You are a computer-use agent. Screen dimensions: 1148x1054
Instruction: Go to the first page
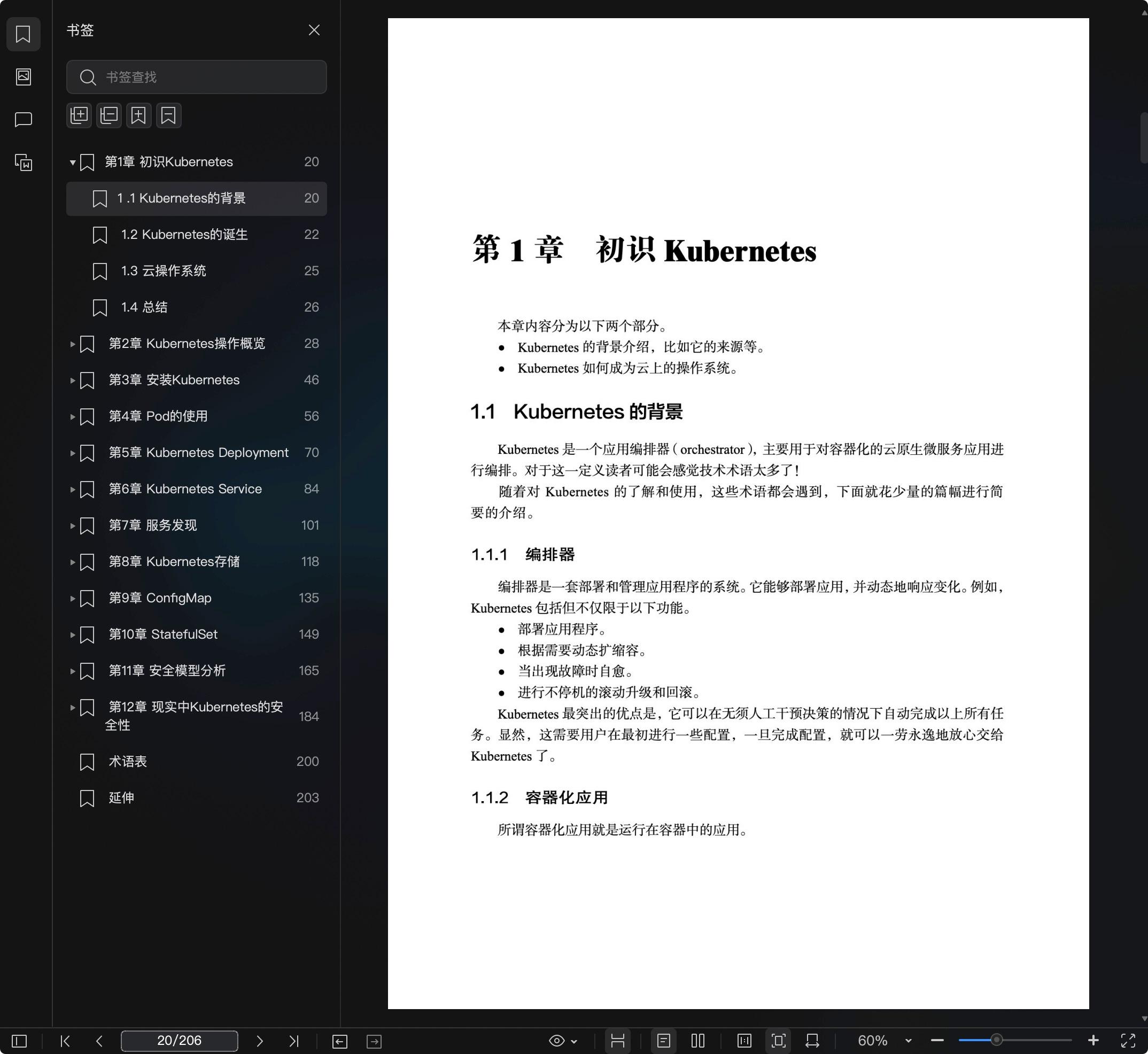coord(66,1041)
